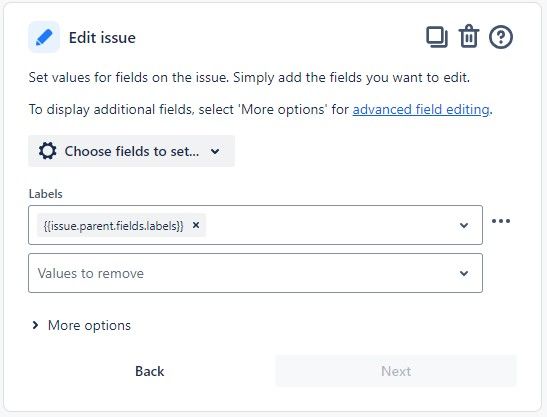Click the Next button
Viewport: 547px width, 417px height.
click(x=396, y=371)
